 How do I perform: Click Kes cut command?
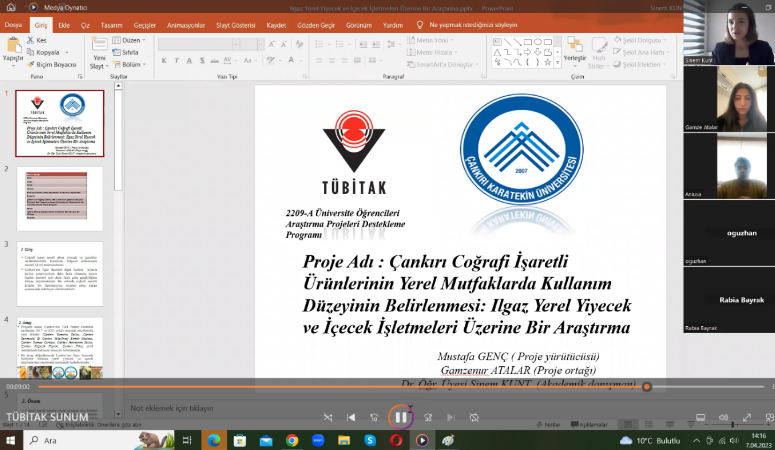click(x=37, y=40)
